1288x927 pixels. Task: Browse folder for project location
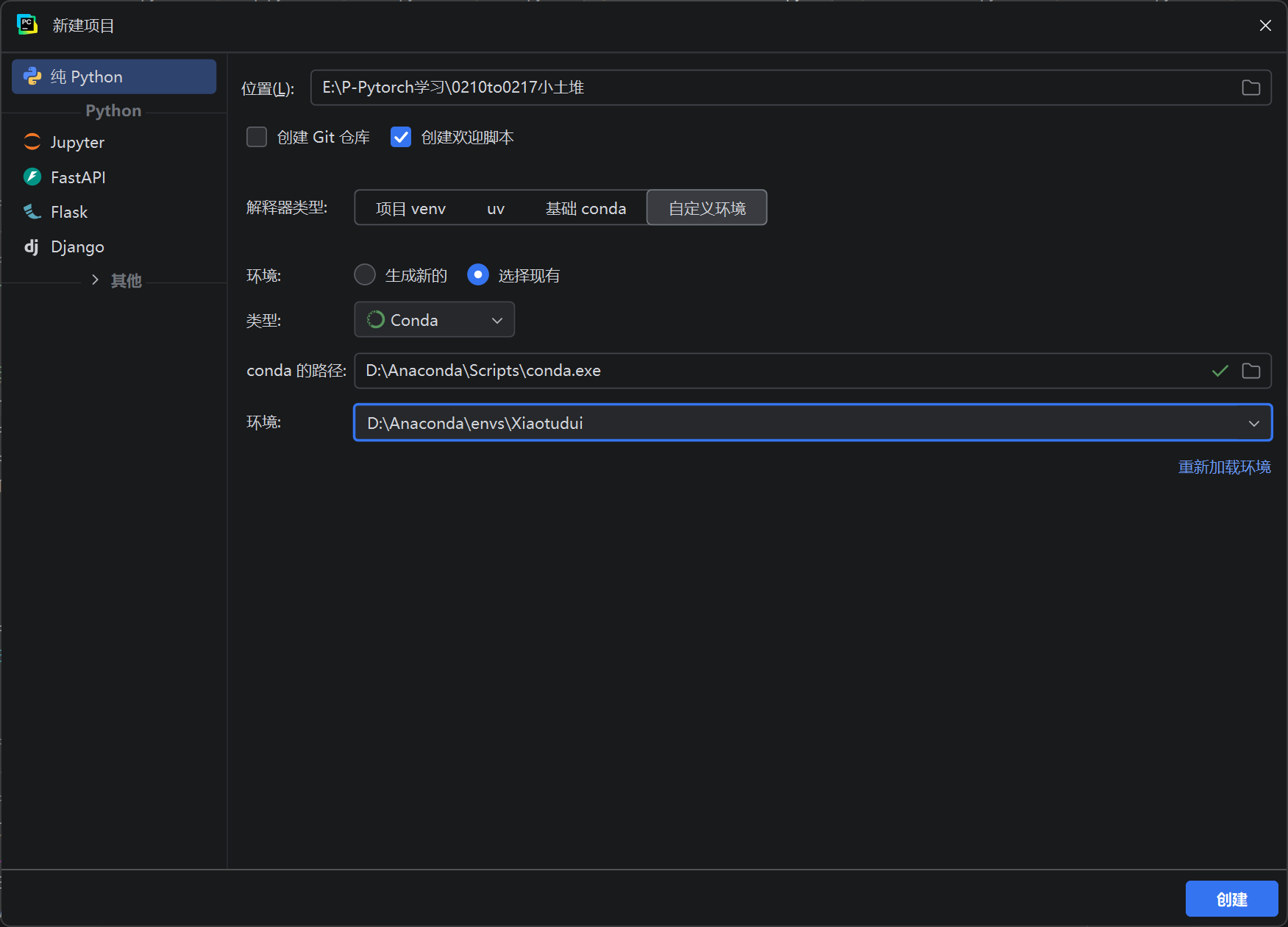coord(1250,88)
